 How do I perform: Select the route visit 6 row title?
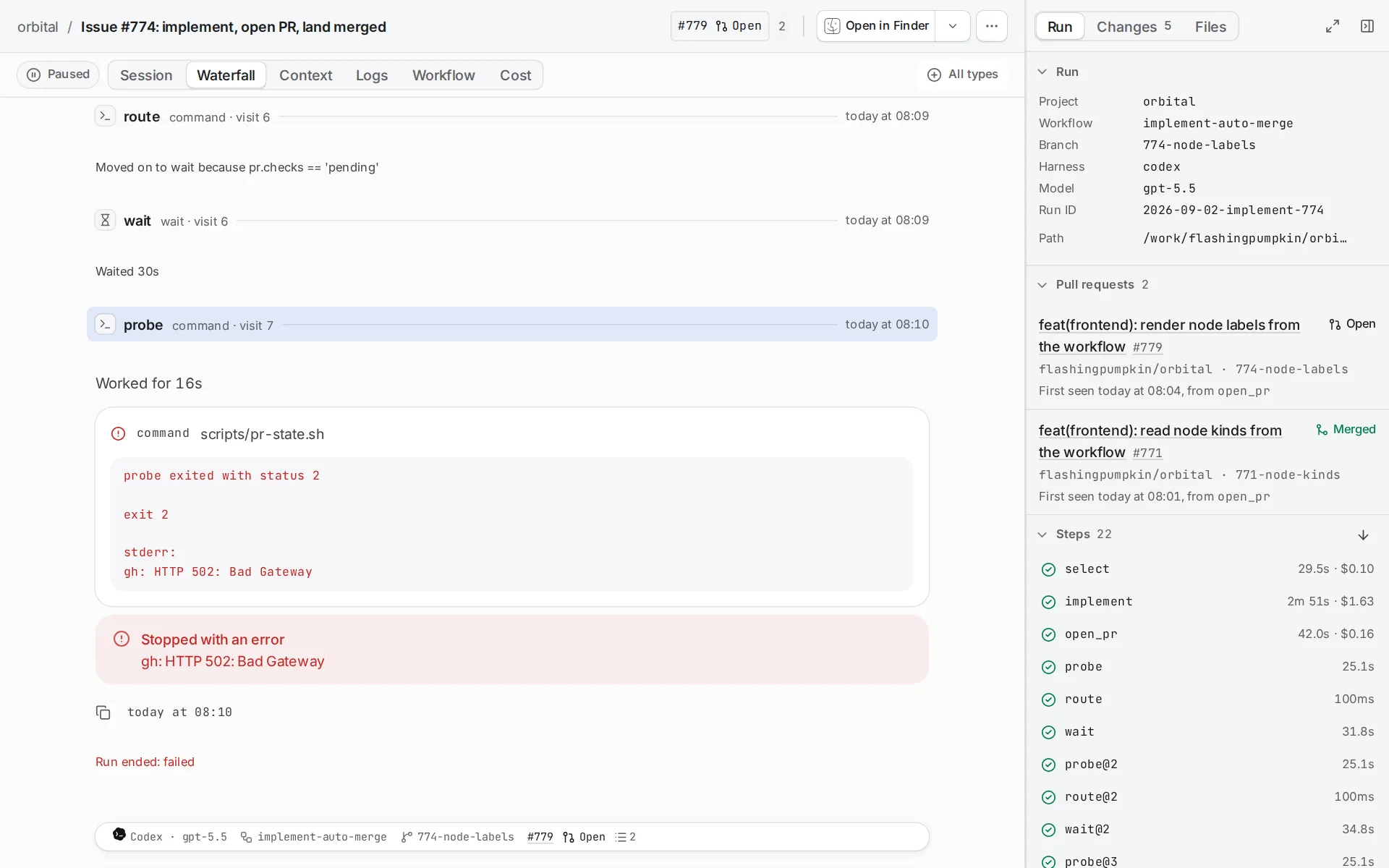142,116
